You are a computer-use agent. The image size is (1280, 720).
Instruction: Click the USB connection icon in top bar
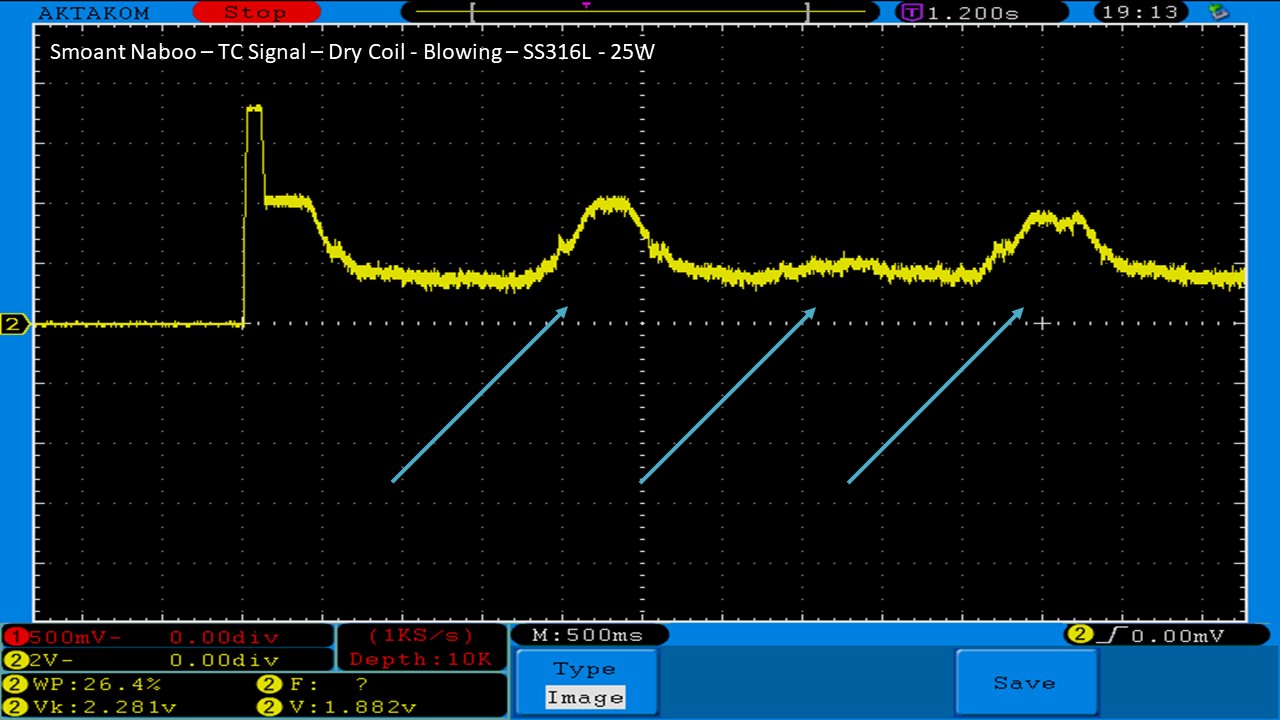click(x=1218, y=12)
